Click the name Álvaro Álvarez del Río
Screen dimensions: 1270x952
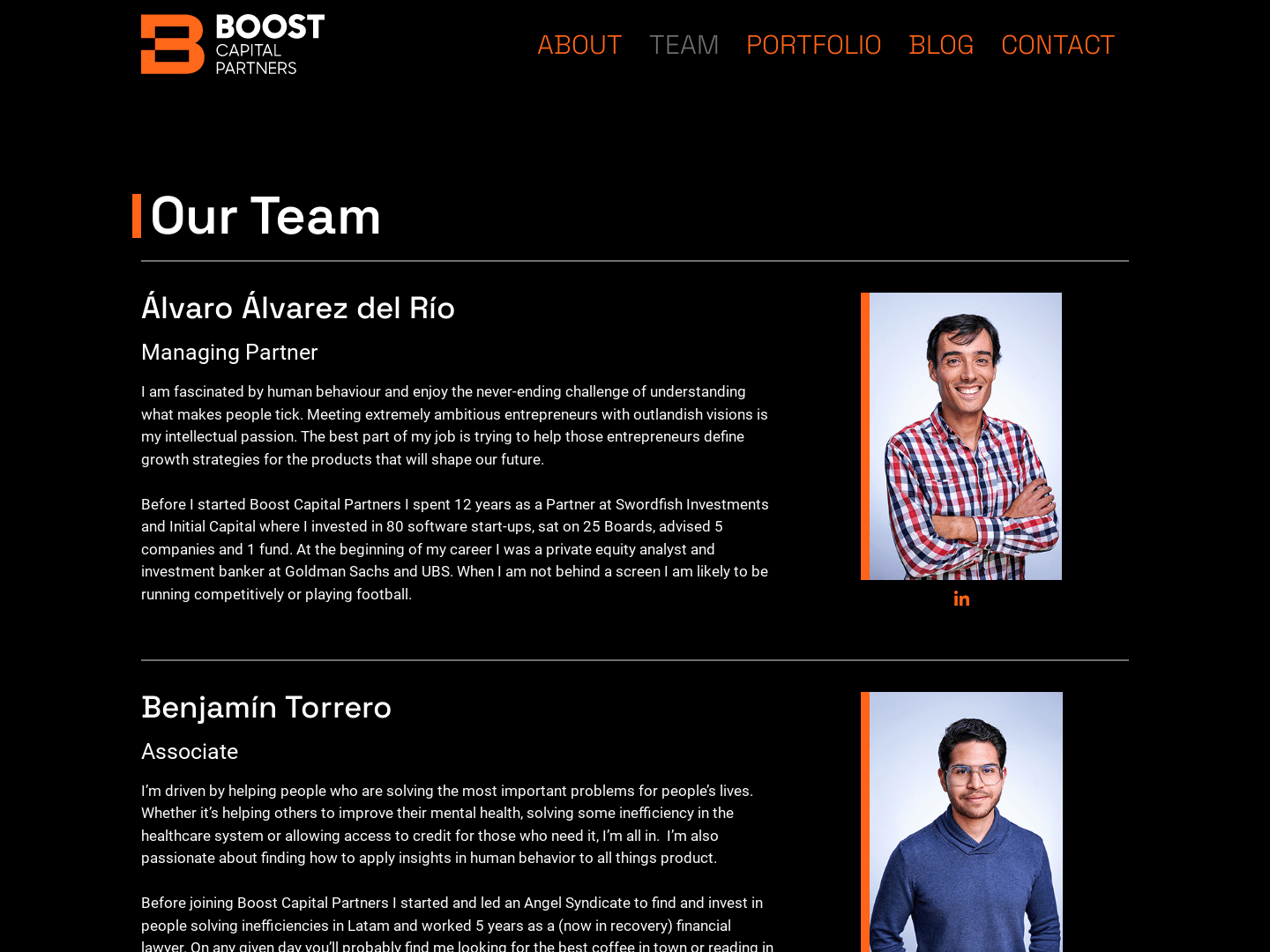pos(298,308)
